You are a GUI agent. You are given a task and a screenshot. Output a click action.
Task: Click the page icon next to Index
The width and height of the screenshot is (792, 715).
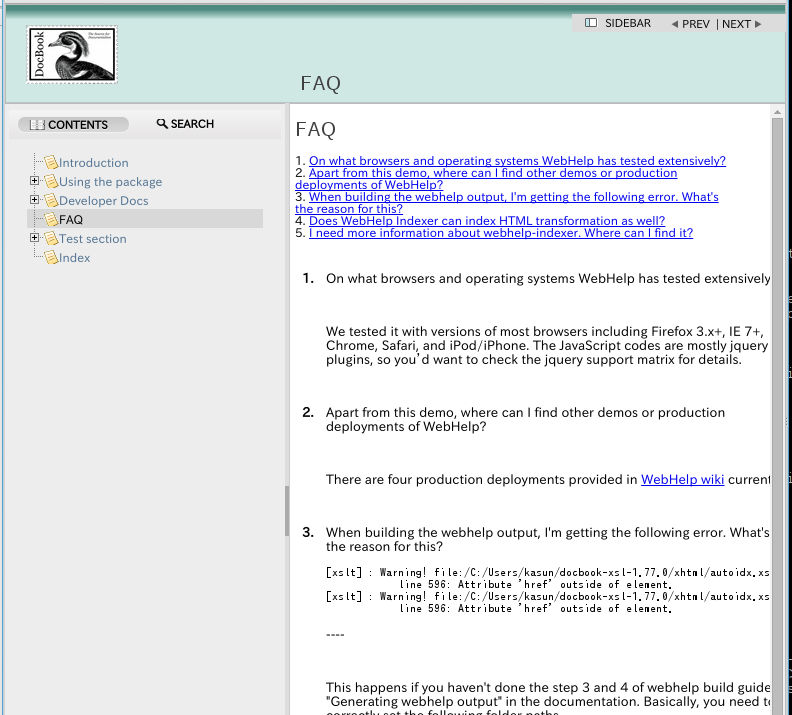(x=51, y=258)
